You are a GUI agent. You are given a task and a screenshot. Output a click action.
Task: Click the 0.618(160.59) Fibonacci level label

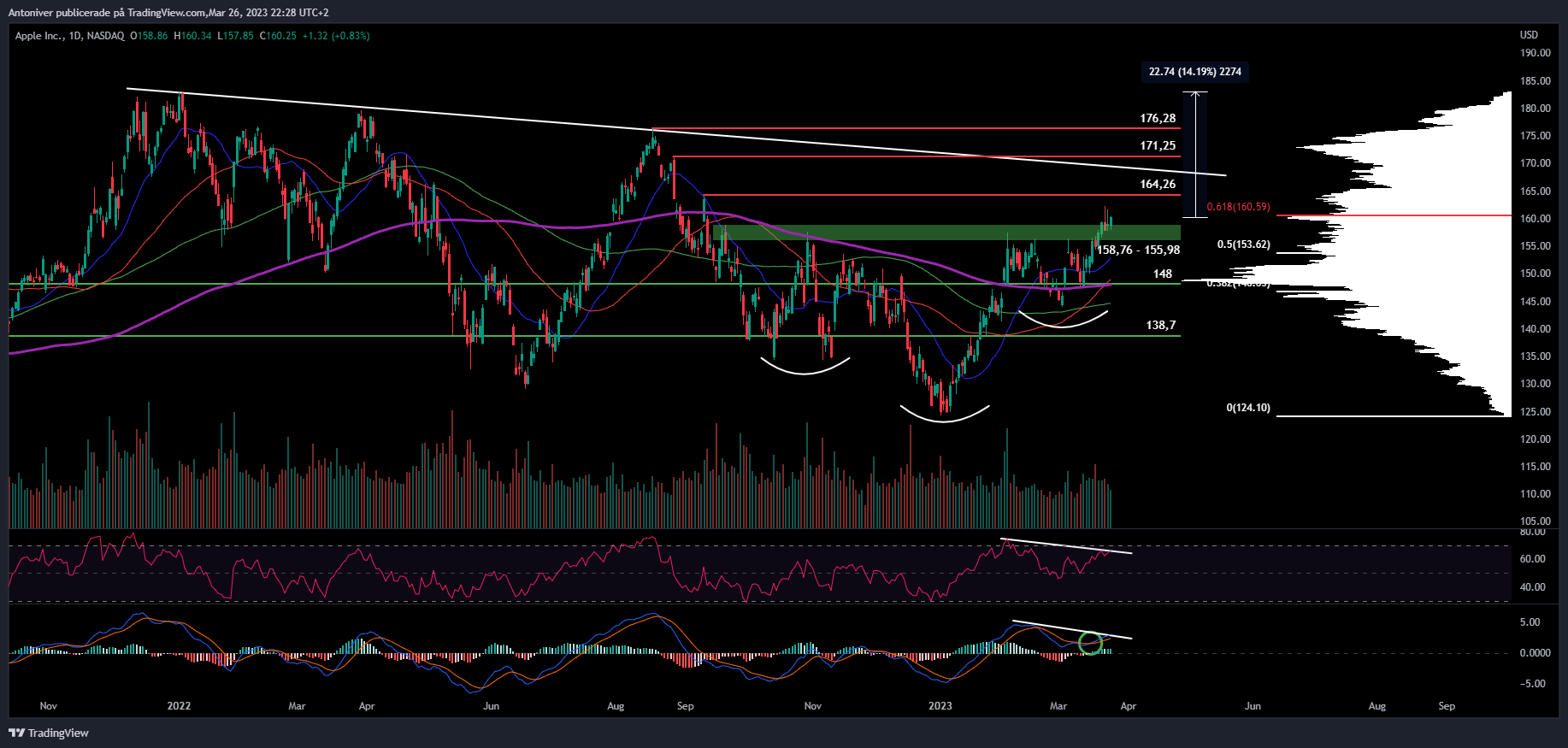[x=1238, y=207]
